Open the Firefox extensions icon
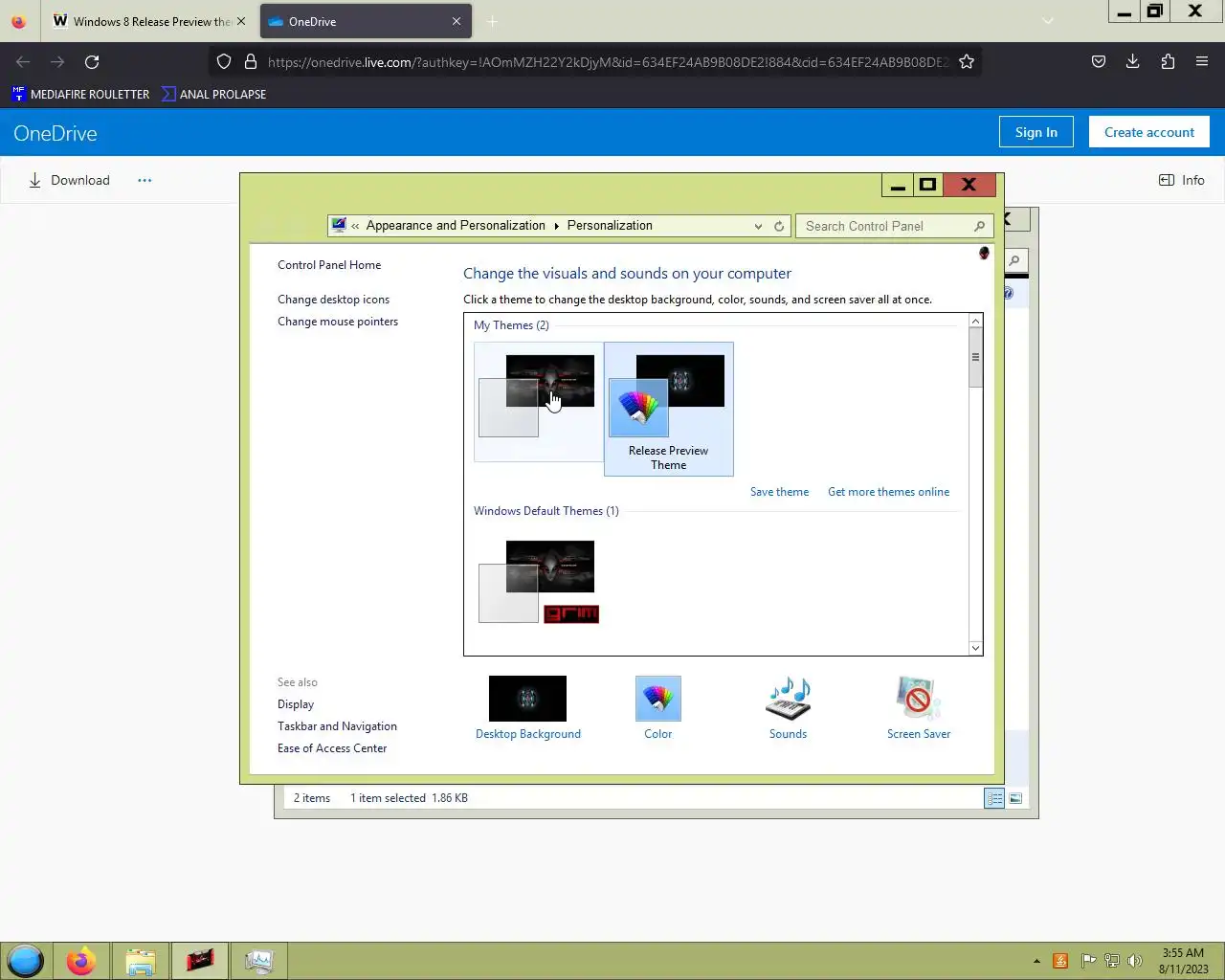The image size is (1225, 980). pyautogui.click(x=1168, y=62)
